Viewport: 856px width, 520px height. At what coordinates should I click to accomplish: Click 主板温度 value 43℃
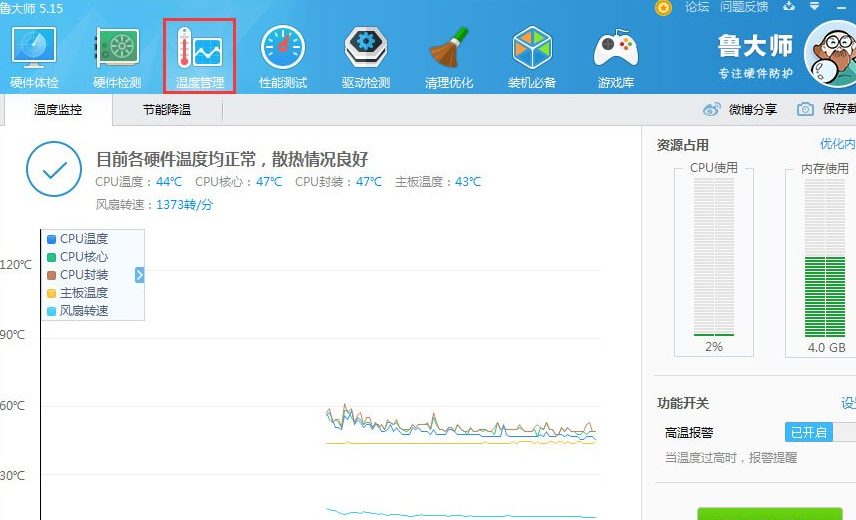468,182
